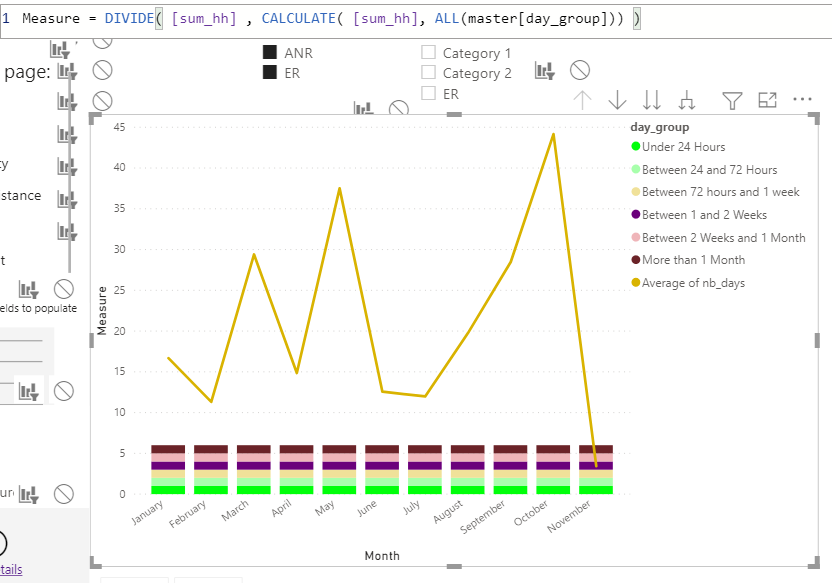
Task: Click the February axis label
Action: tap(188, 514)
